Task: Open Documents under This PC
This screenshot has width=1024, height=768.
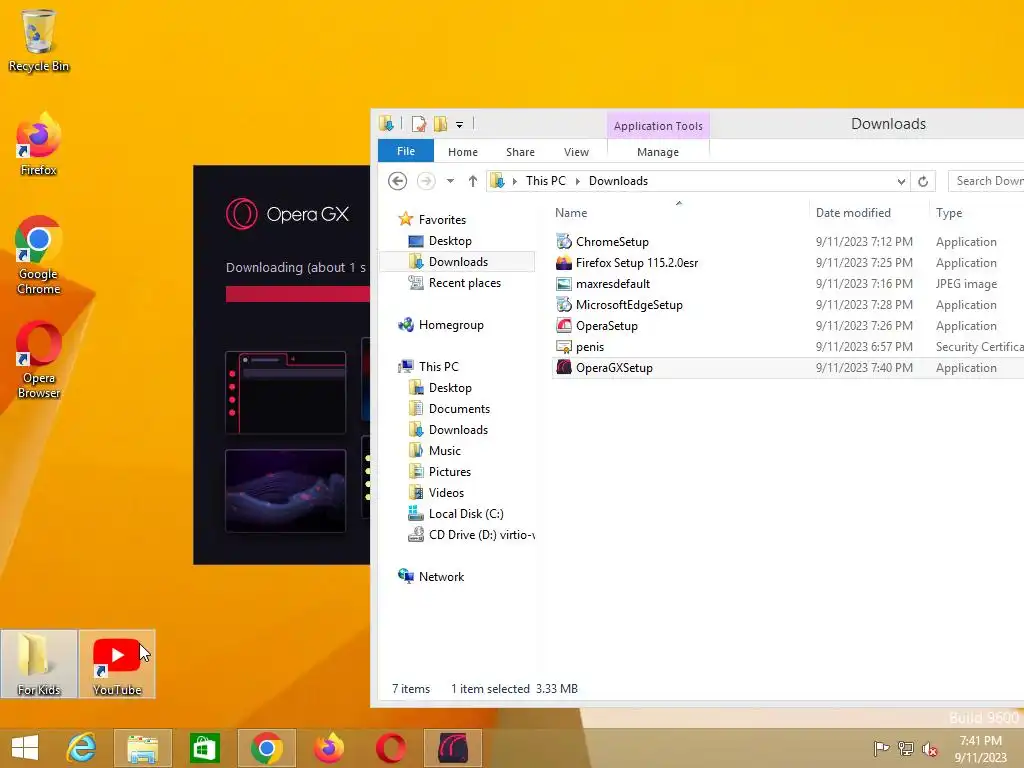Action: click(459, 408)
